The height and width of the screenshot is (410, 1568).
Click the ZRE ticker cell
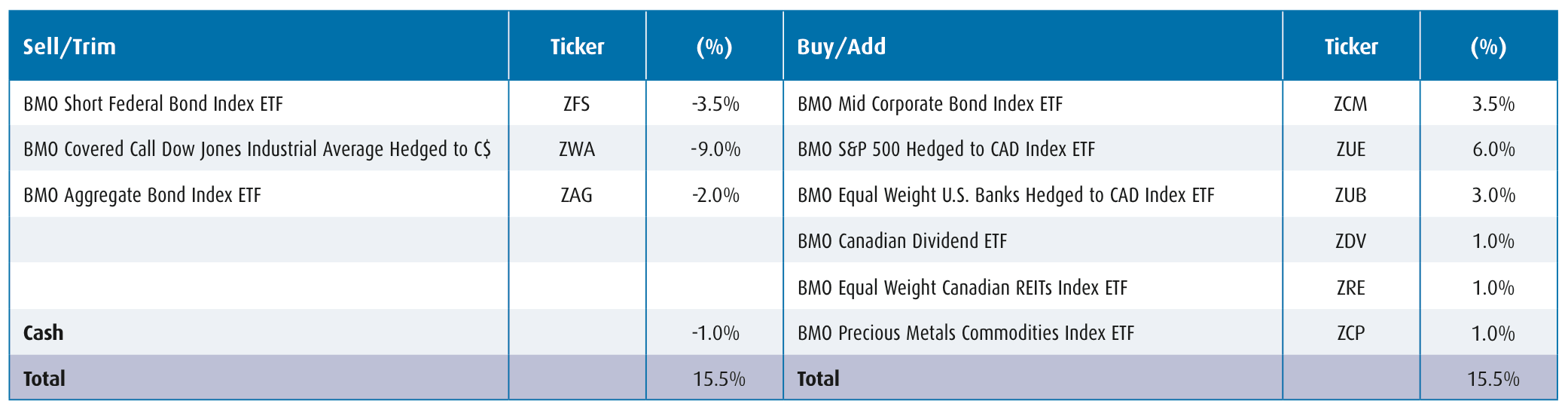(x=1350, y=288)
